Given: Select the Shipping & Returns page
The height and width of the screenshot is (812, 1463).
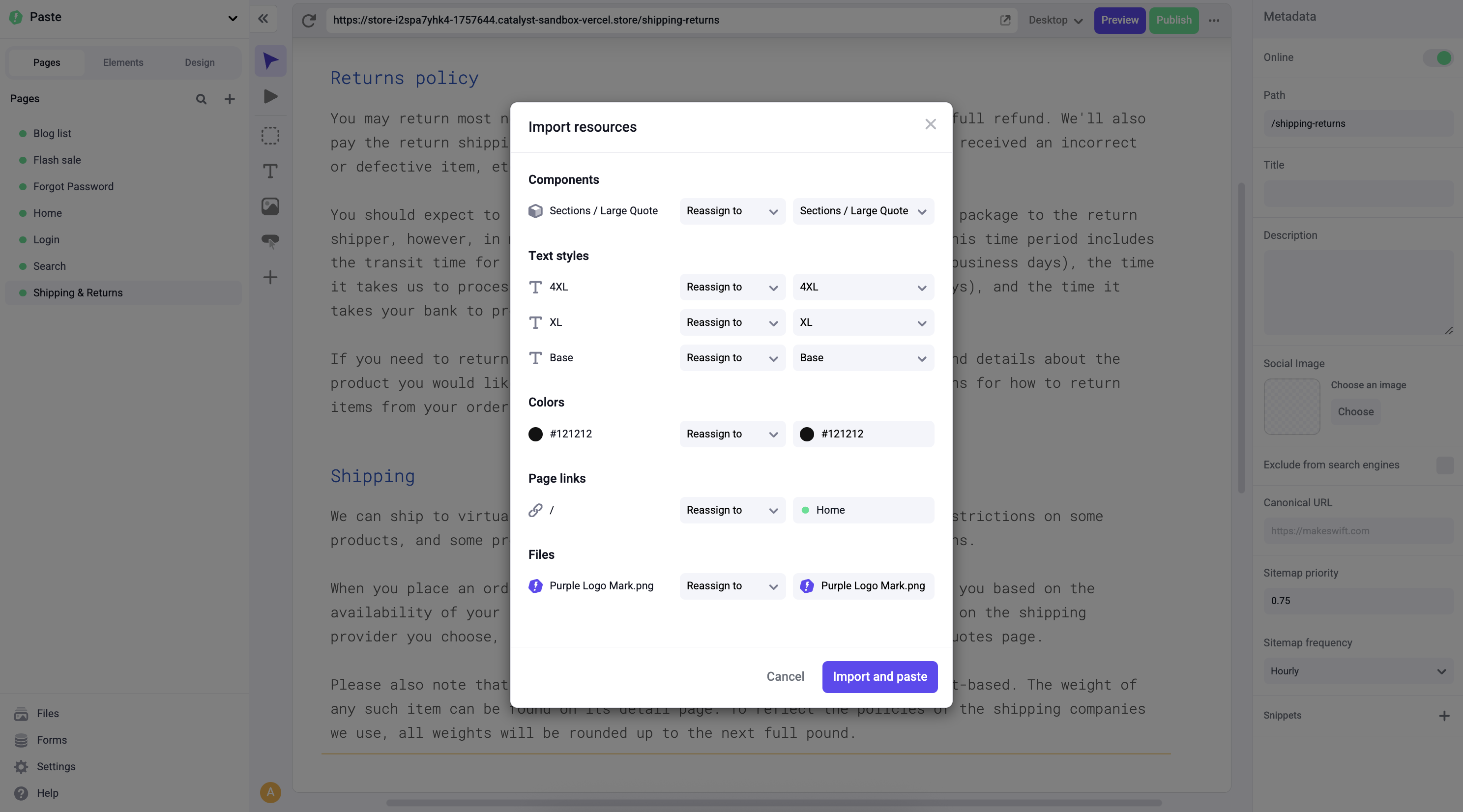Looking at the screenshot, I should [78, 292].
